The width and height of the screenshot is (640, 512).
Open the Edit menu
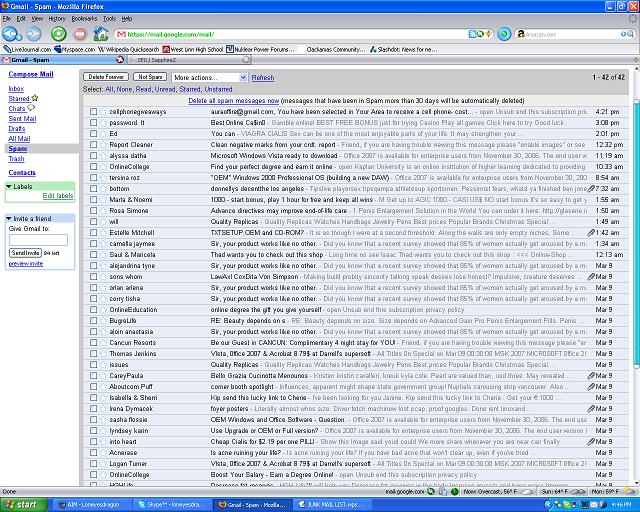21,19
